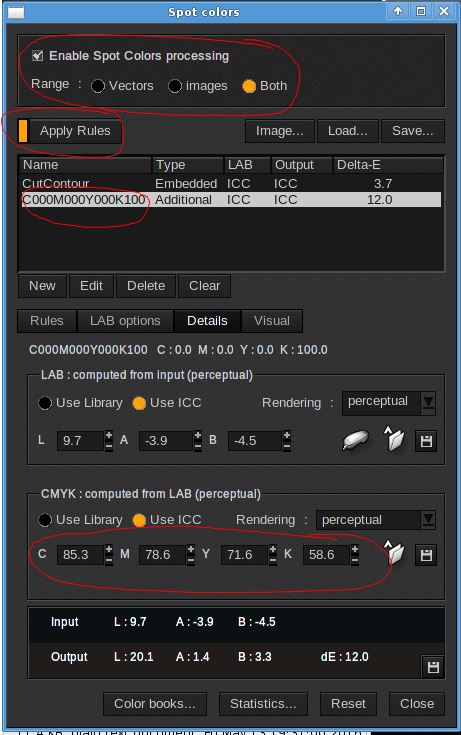The width and height of the screenshot is (461, 735).
Task: Click the orange Apply Rules indicator
Action: click(23, 131)
